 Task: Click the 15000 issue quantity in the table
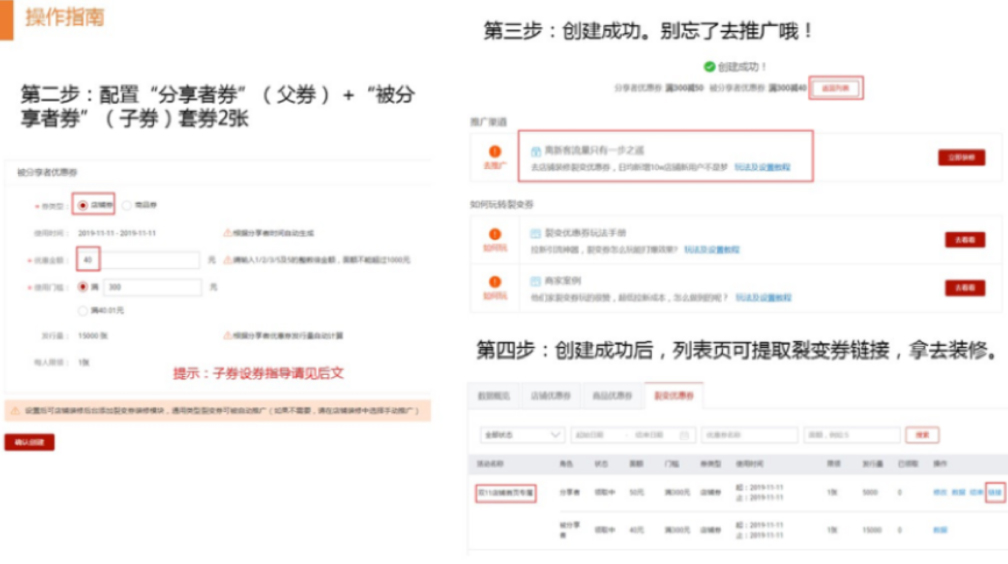coord(872,530)
